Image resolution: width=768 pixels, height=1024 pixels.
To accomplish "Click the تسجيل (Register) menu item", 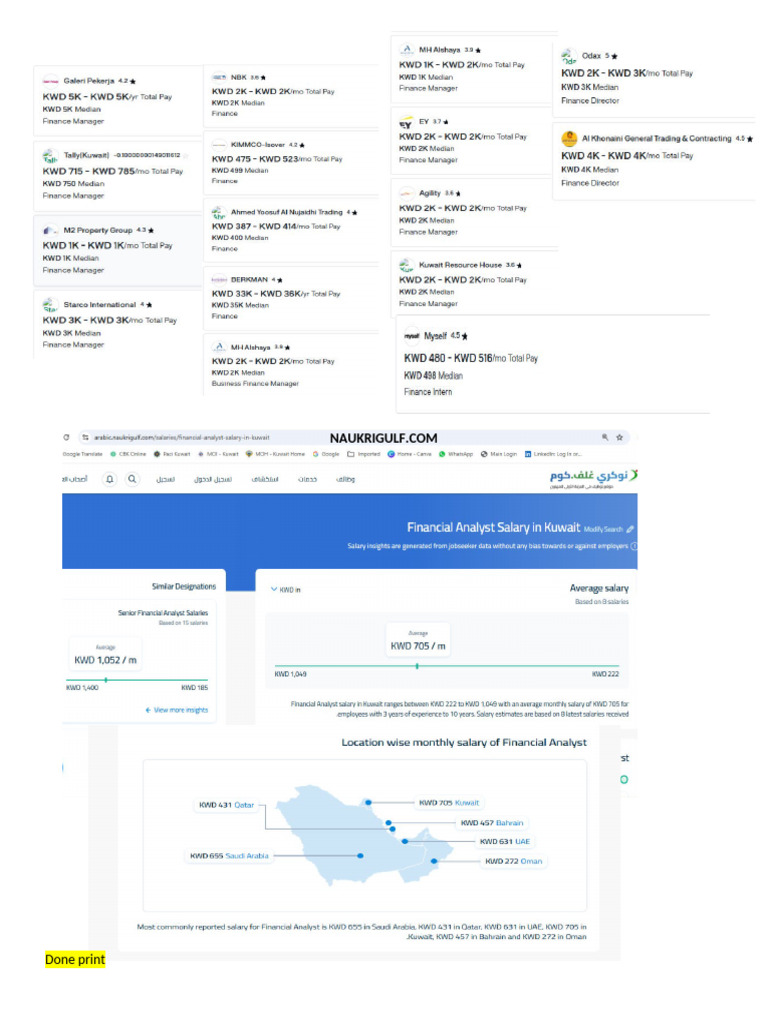I will [165, 479].
